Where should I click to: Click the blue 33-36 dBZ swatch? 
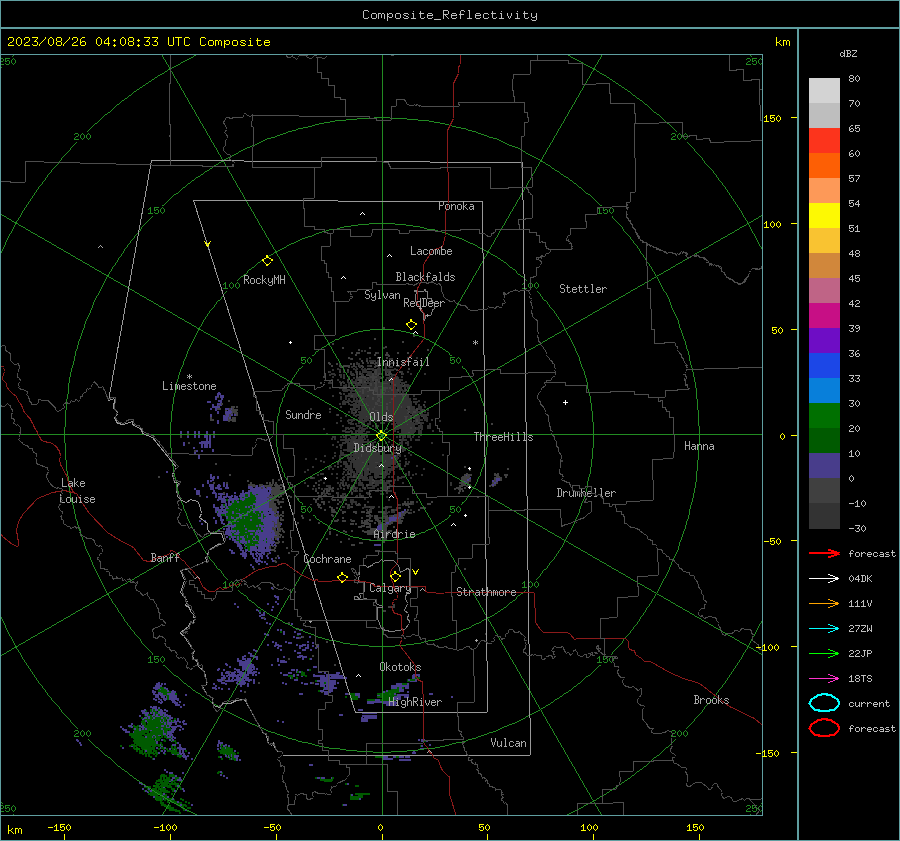coord(824,365)
